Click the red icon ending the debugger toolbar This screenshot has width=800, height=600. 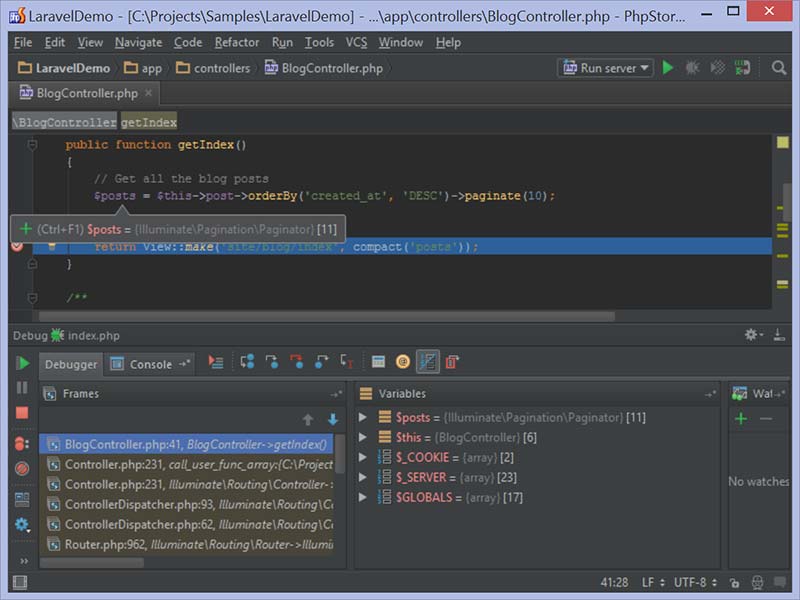click(452, 362)
